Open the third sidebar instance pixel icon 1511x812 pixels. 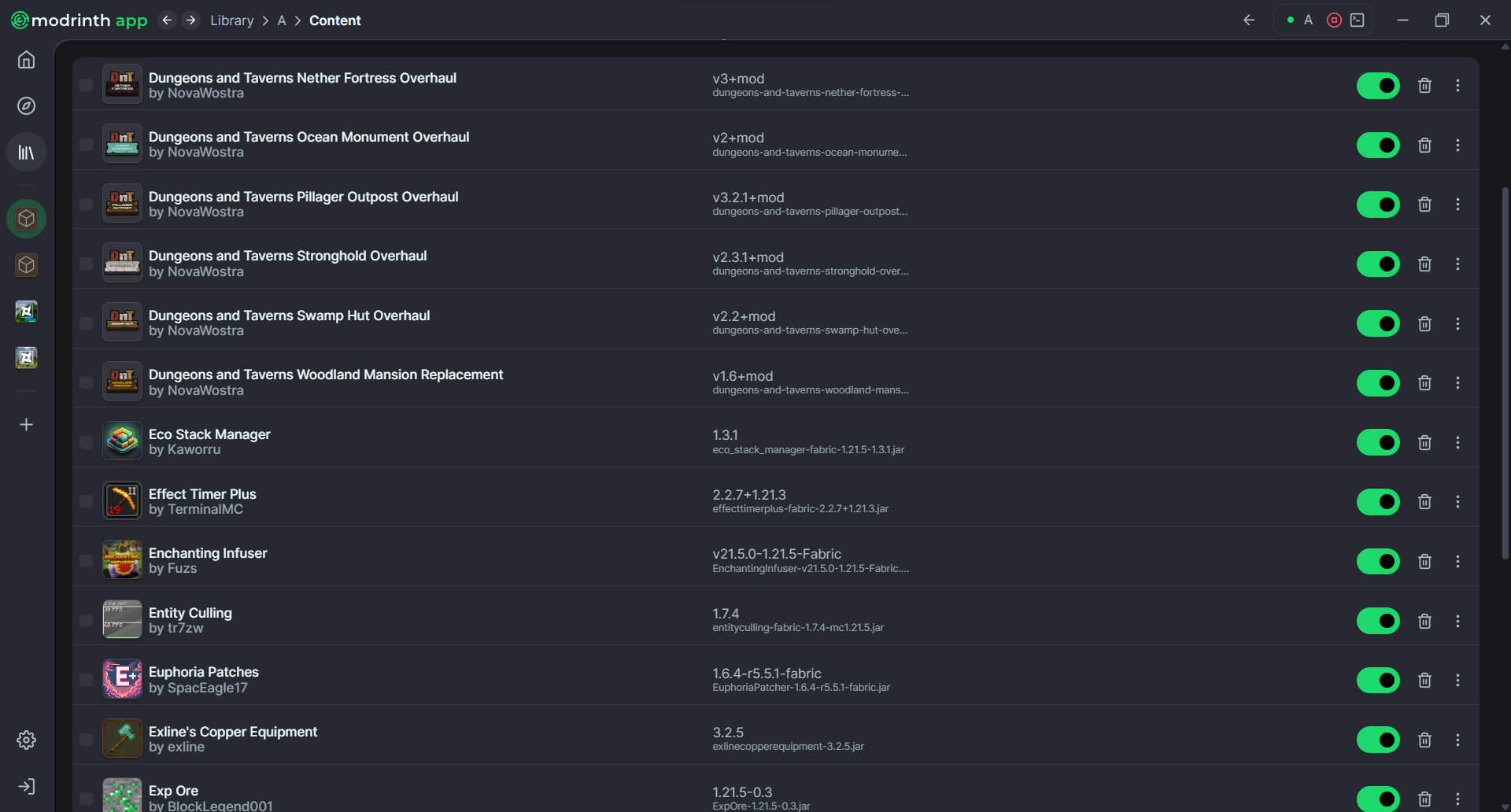[26, 312]
